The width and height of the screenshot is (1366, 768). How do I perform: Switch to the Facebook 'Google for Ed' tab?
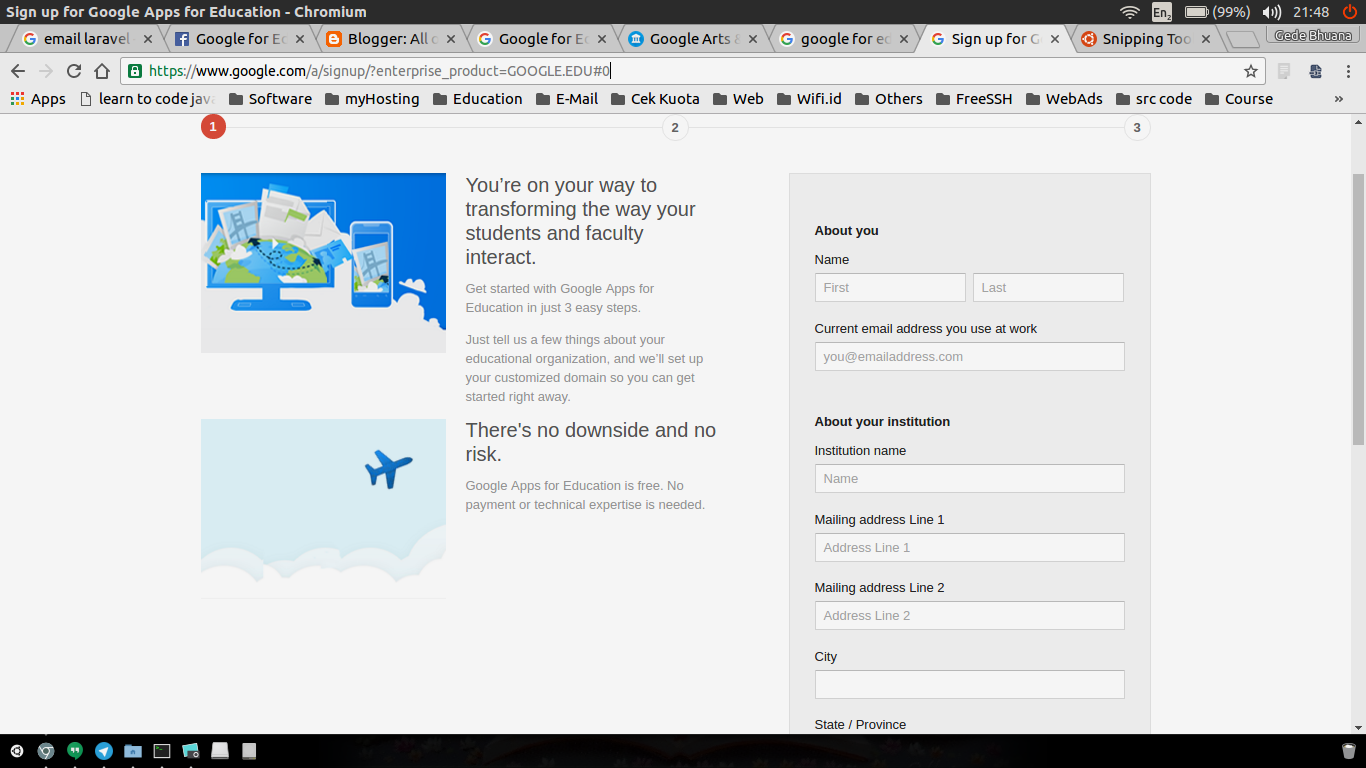point(237,39)
